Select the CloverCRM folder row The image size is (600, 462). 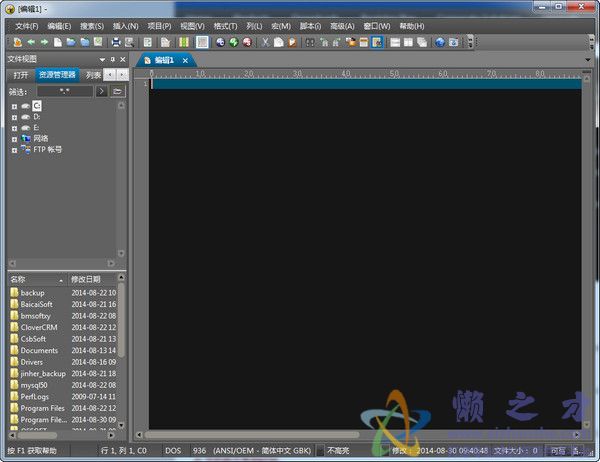(63, 327)
